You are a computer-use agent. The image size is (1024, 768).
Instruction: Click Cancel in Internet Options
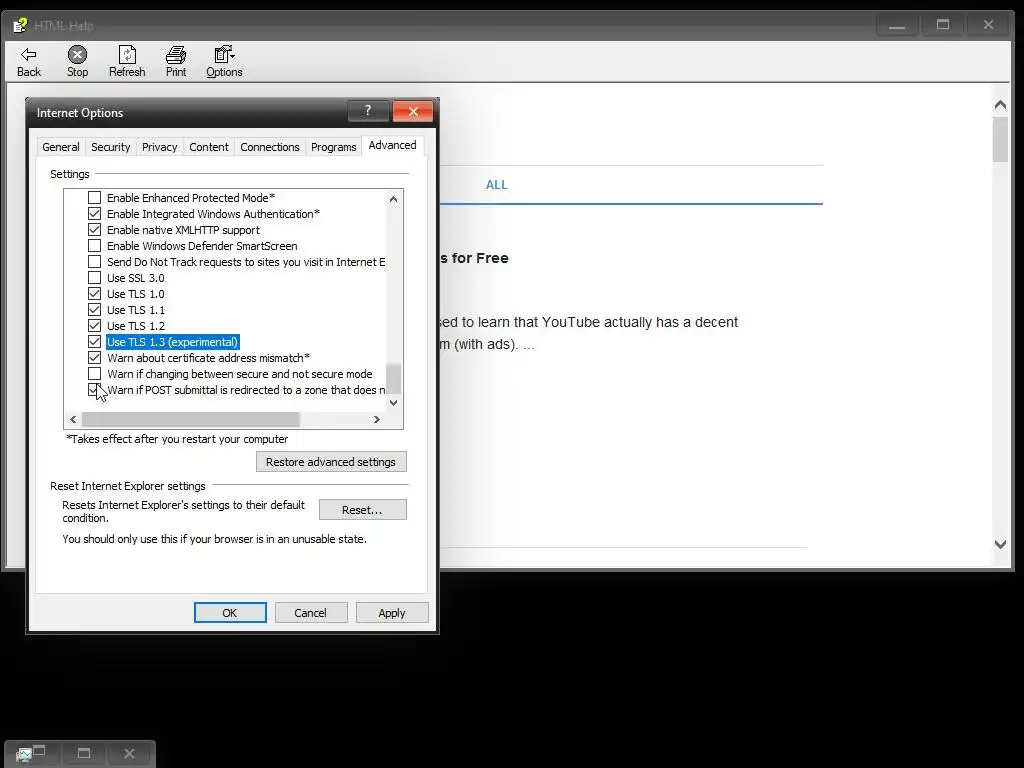(310, 613)
